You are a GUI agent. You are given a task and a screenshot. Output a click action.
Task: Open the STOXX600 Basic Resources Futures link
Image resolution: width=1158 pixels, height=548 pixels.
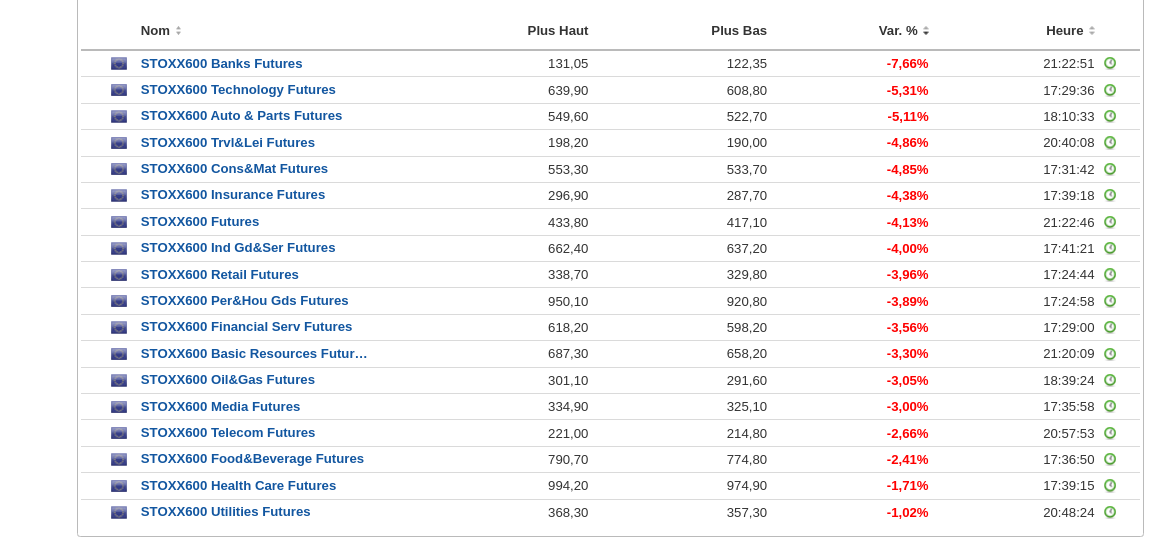click(254, 354)
